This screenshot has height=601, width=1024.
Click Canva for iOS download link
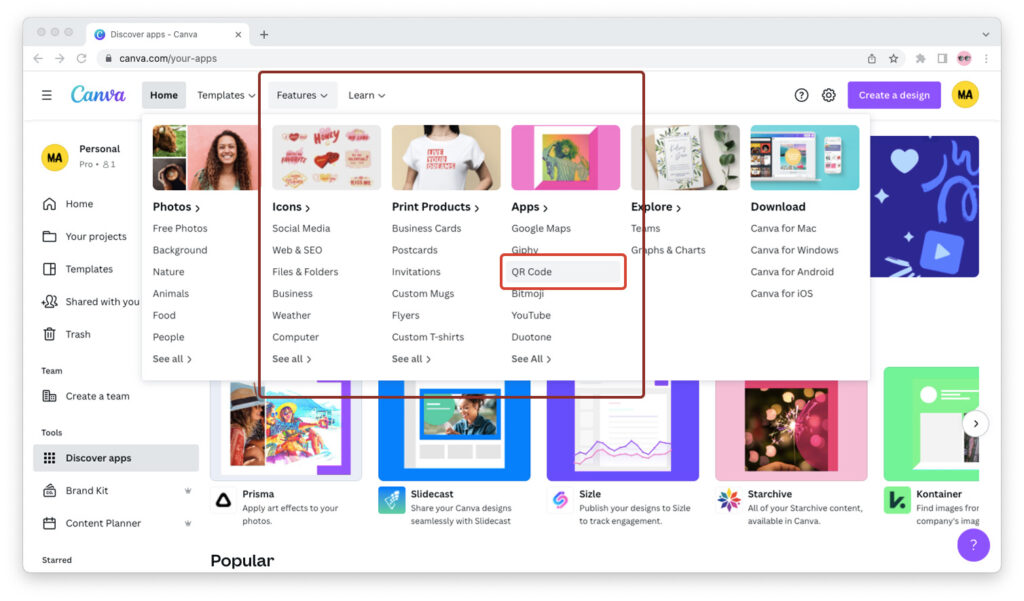click(x=782, y=294)
